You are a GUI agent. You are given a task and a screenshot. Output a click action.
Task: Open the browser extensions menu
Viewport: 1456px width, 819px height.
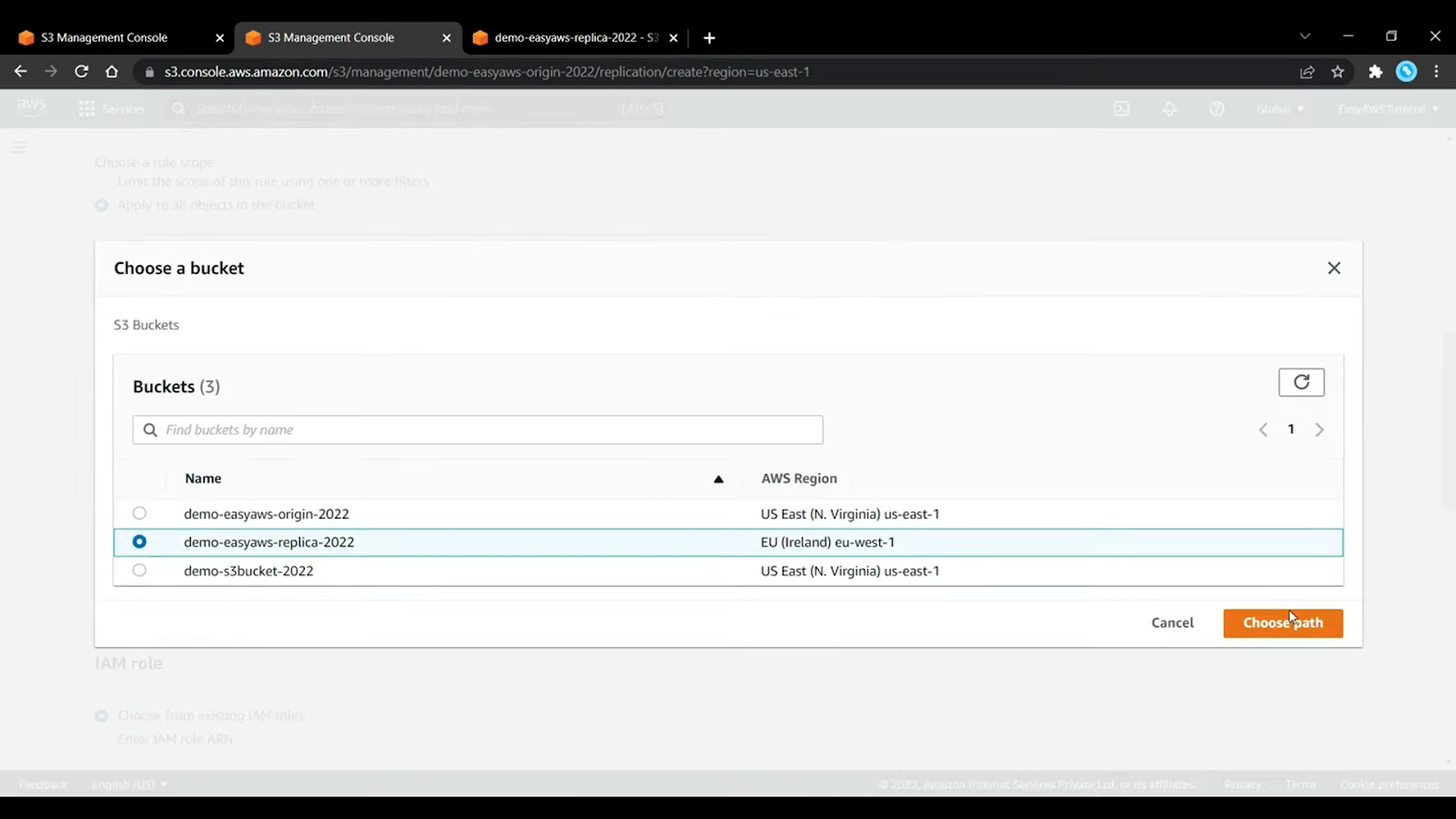click(1375, 72)
